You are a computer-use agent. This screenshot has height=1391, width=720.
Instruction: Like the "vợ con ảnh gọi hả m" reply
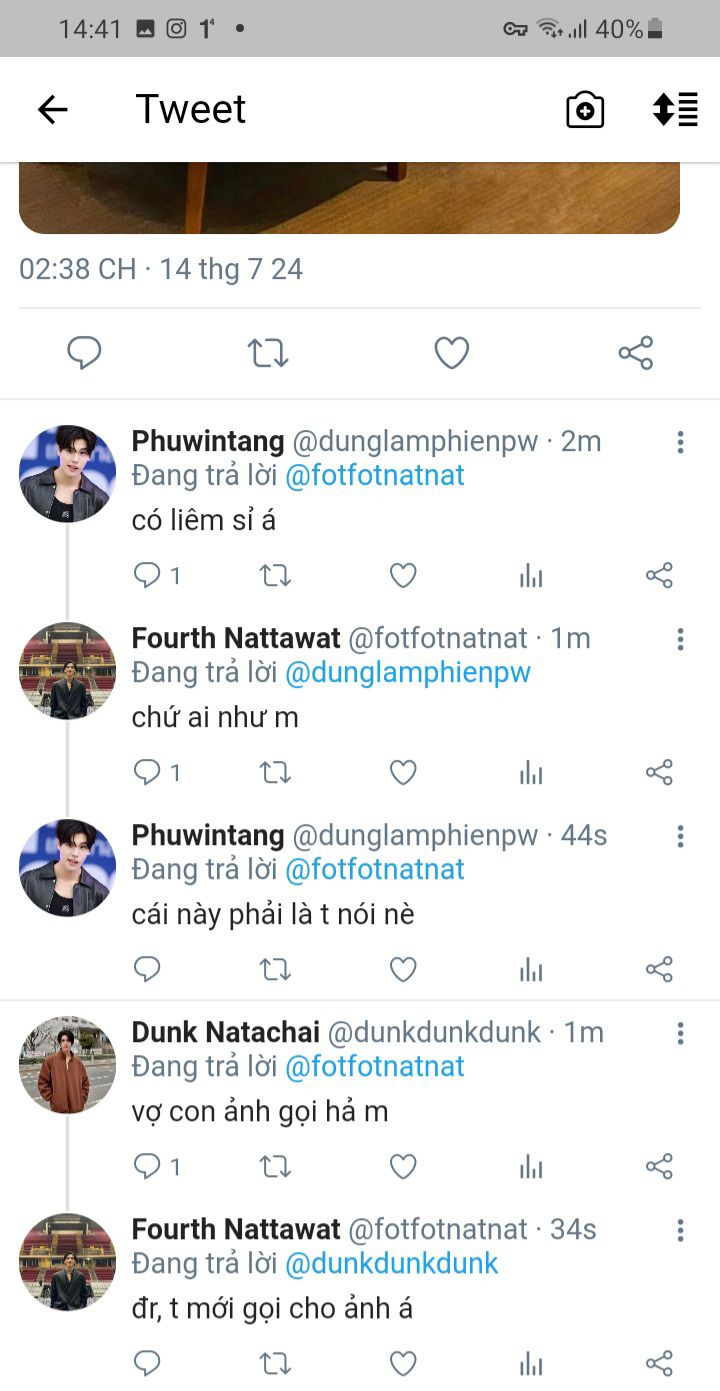coord(403,1166)
